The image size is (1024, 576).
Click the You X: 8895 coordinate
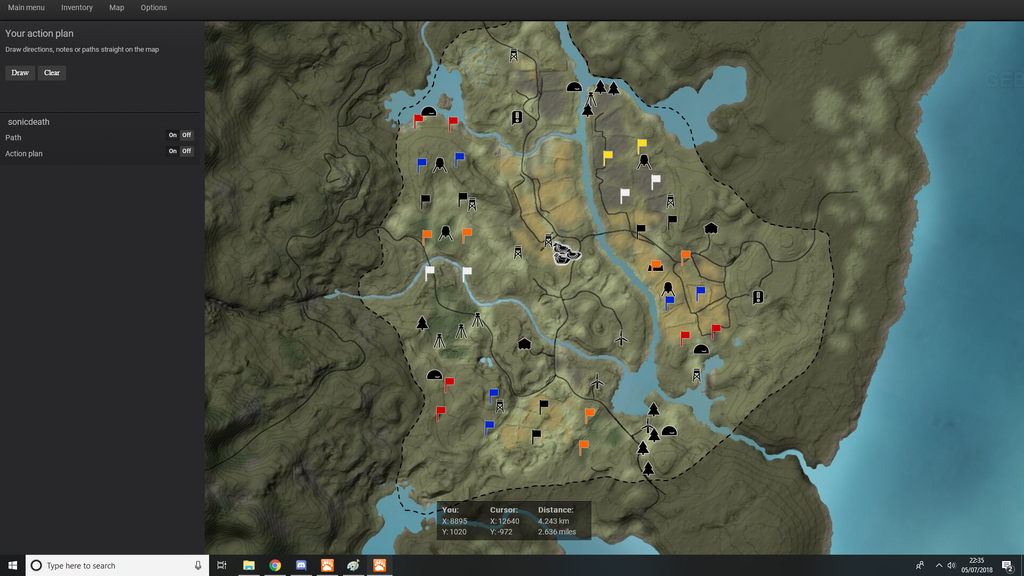tap(455, 521)
